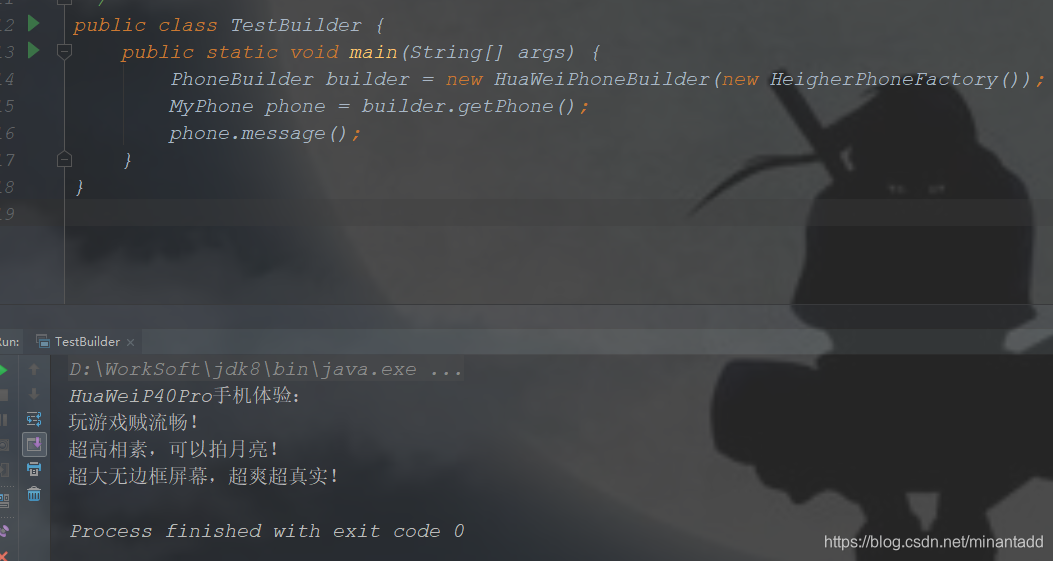The height and width of the screenshot is (561, 1053).
Task: Close the TestBuilder run tab
Action: tap(130, 342)
